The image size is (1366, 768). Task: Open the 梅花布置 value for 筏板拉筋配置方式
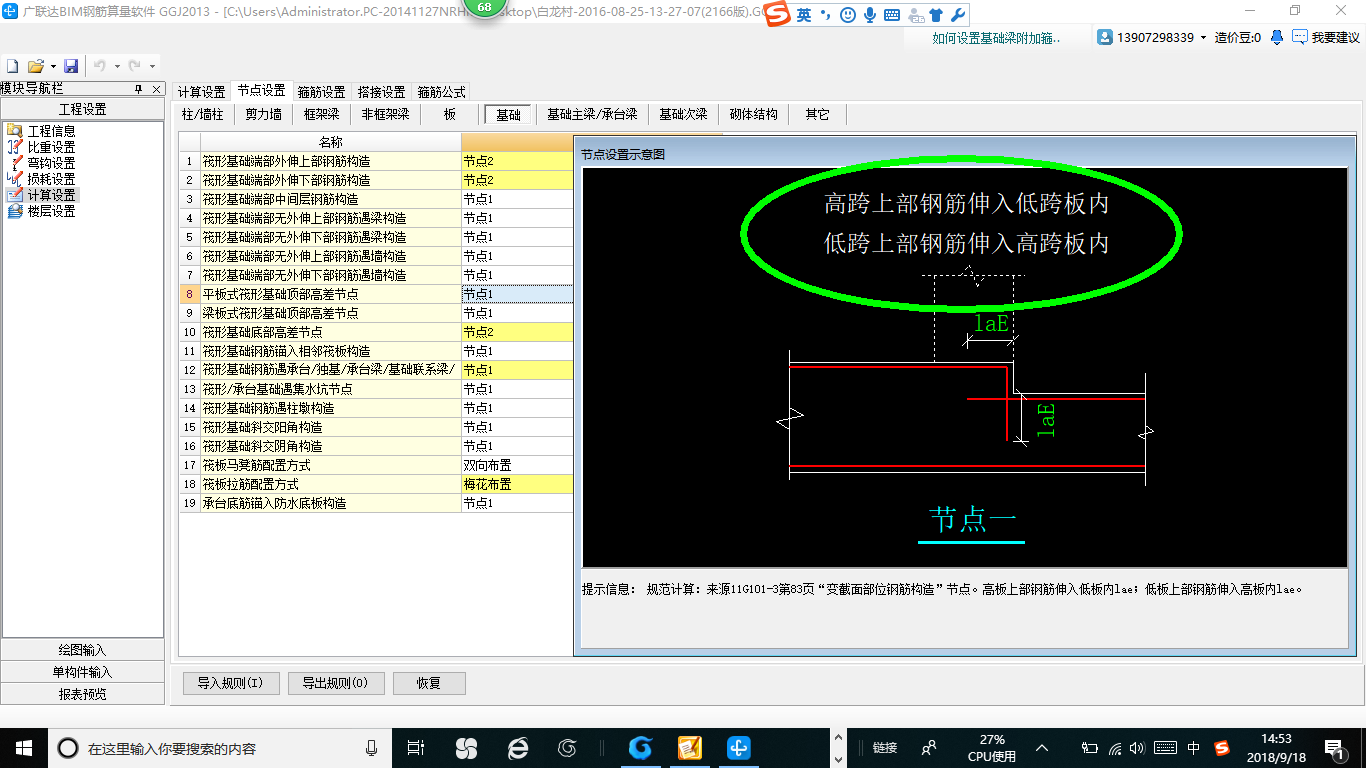click(x=517, y=484)
